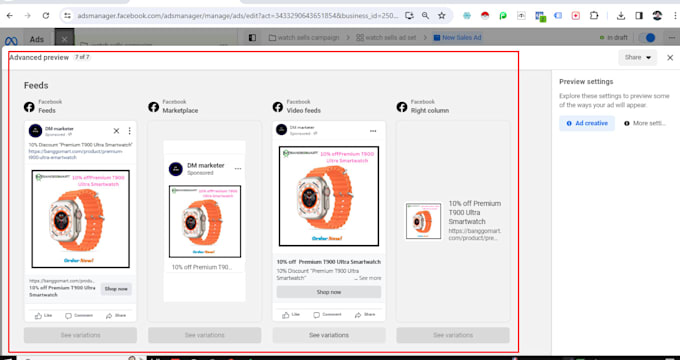Click Share under the Video feeds post
Image resolution: width=680 pixels, height=360 pixels.
click(x=365, y=315)
